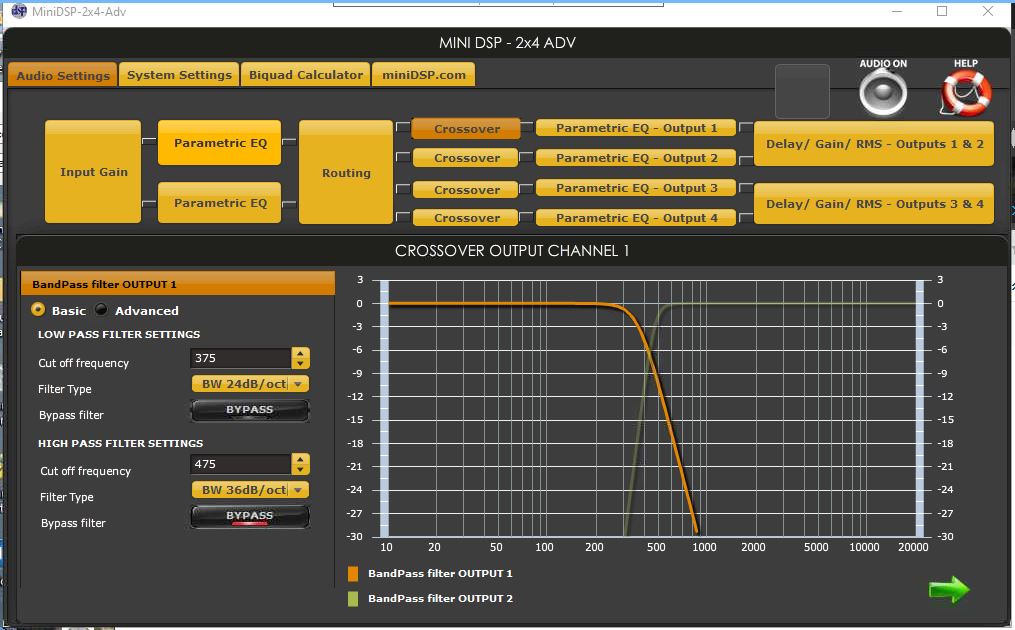Screen dimensions: 1015x630
Task: Open Parametric EQ - Output 4
Action: pos(636,218)
